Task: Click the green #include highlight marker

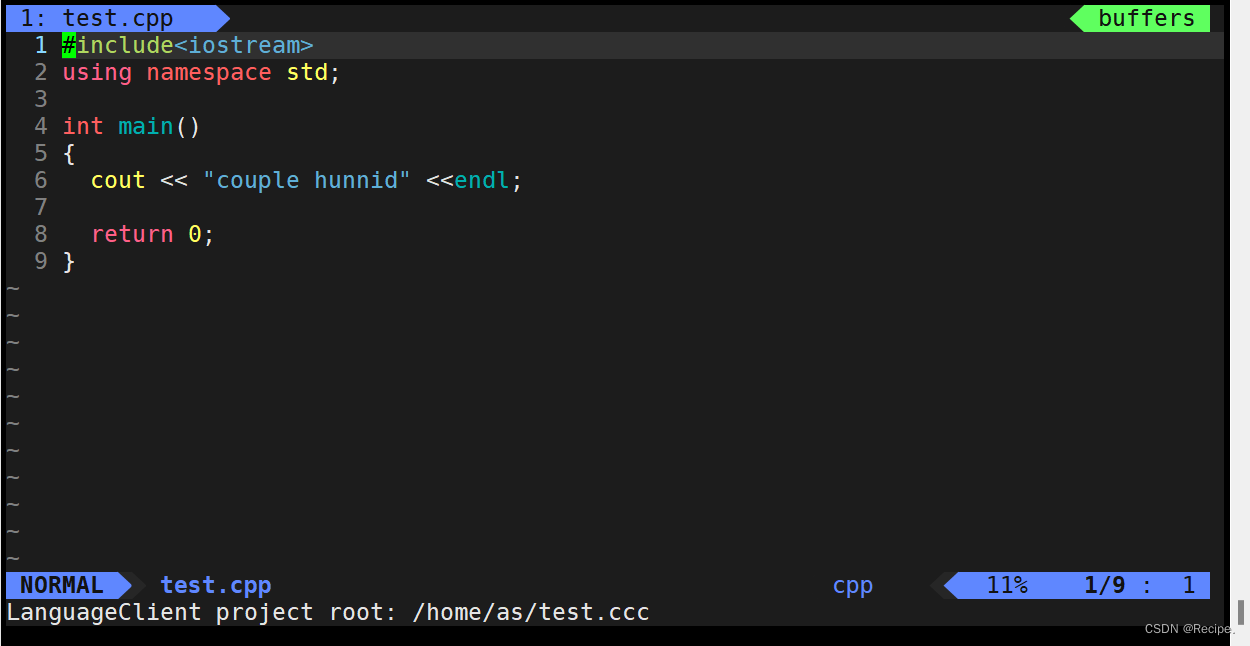Action: 68,45
